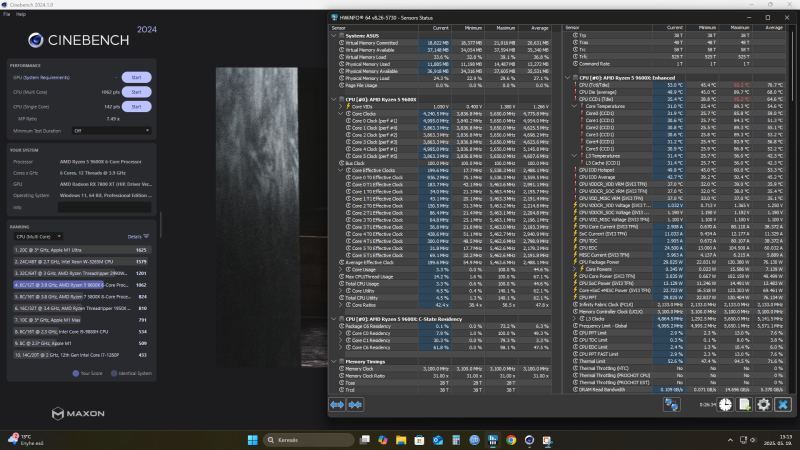
Task: Select the Physical Memory Used sensor row
Action: click(440, 64)
